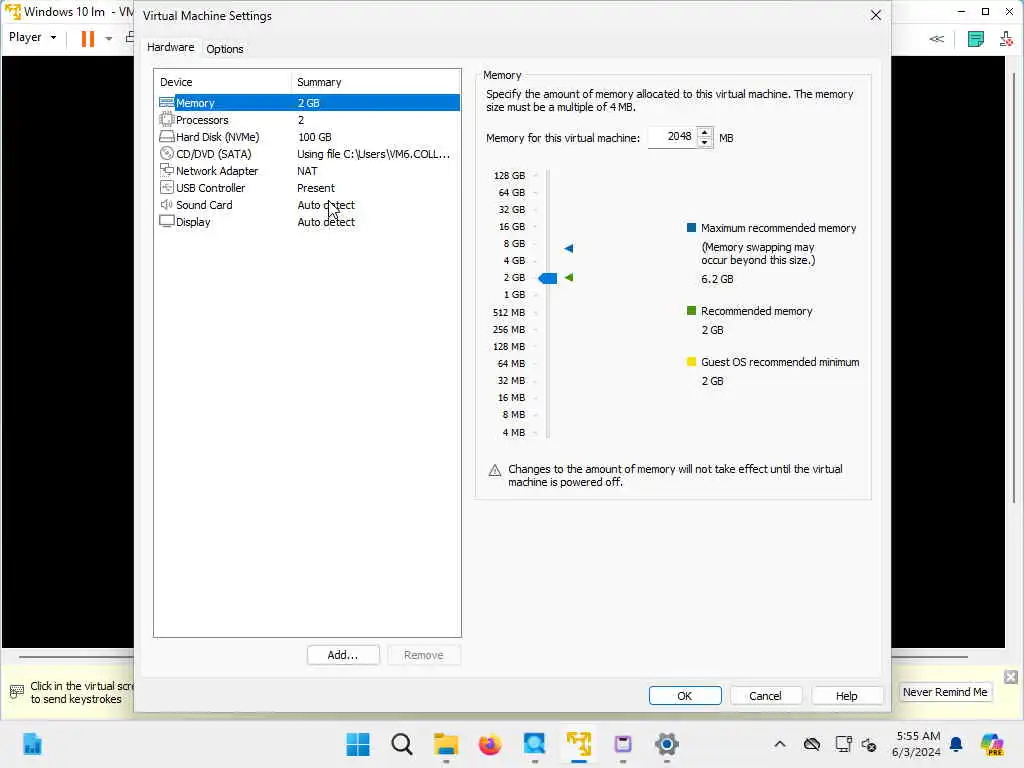This screenshot has height=768, width=1024.
Task: Click the NAT network adapter summary
Action: (307, 170)
